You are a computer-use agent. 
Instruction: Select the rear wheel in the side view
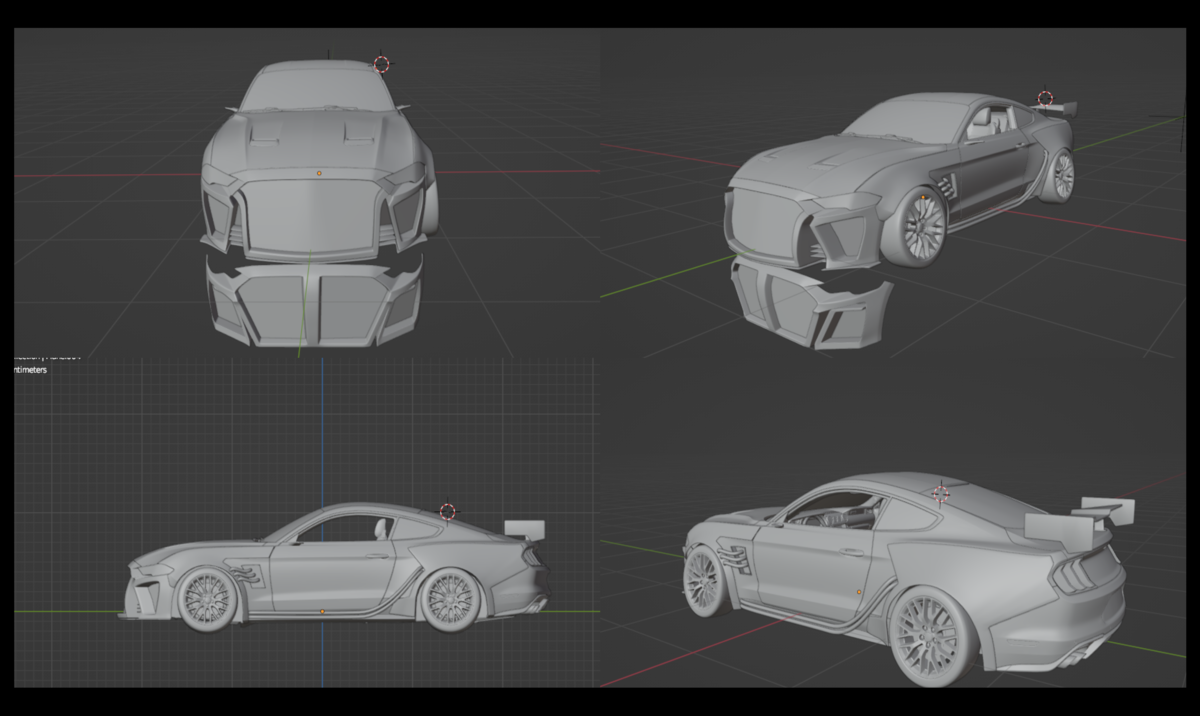click(449, 599)
